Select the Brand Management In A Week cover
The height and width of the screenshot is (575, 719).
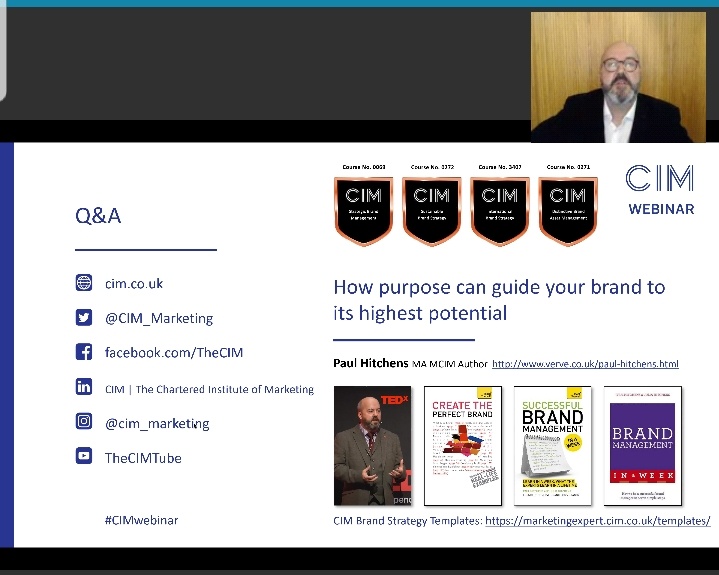[x=643, y=446]
